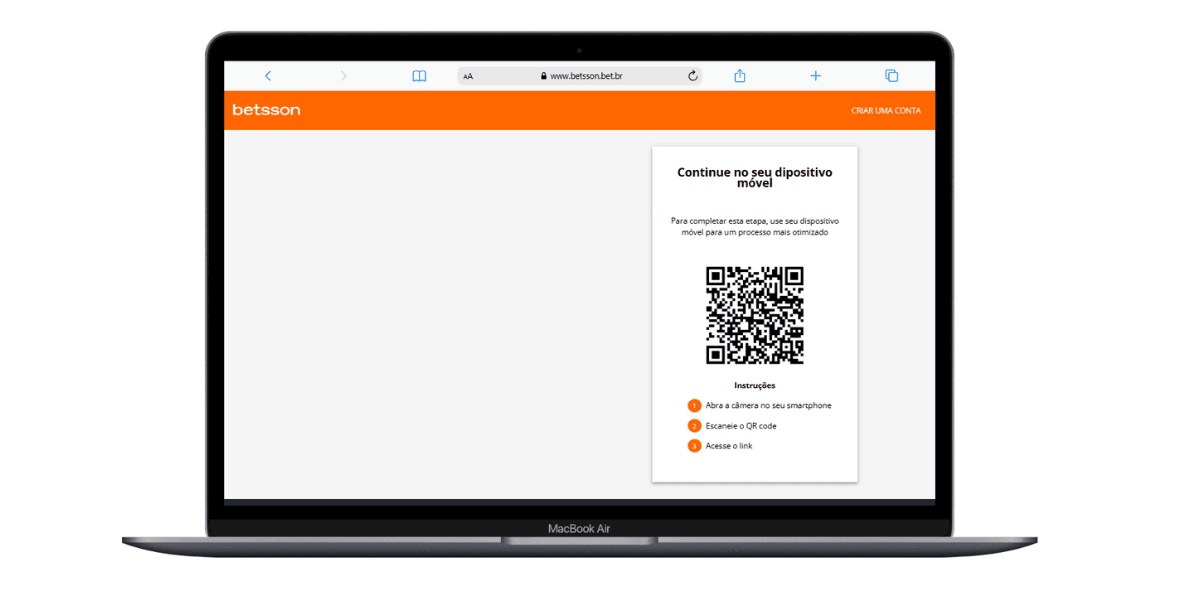Open the share sheet icon
Screen dimensions: 1200x600
point(740,75)
